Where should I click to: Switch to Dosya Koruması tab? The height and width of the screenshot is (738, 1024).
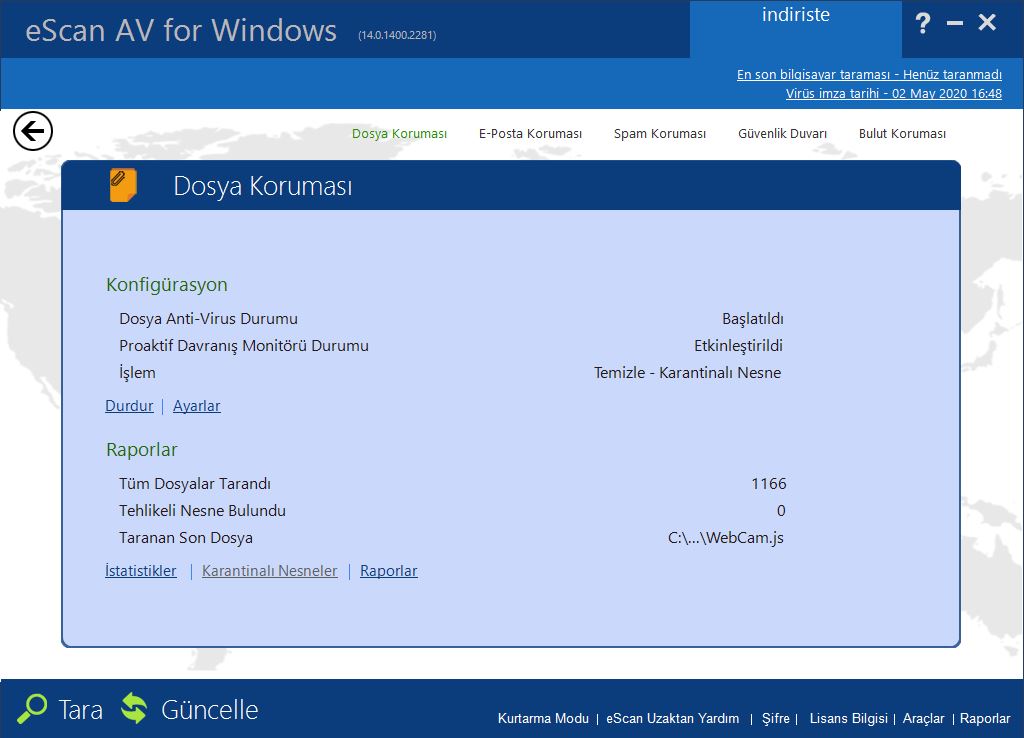click(399, 133)
